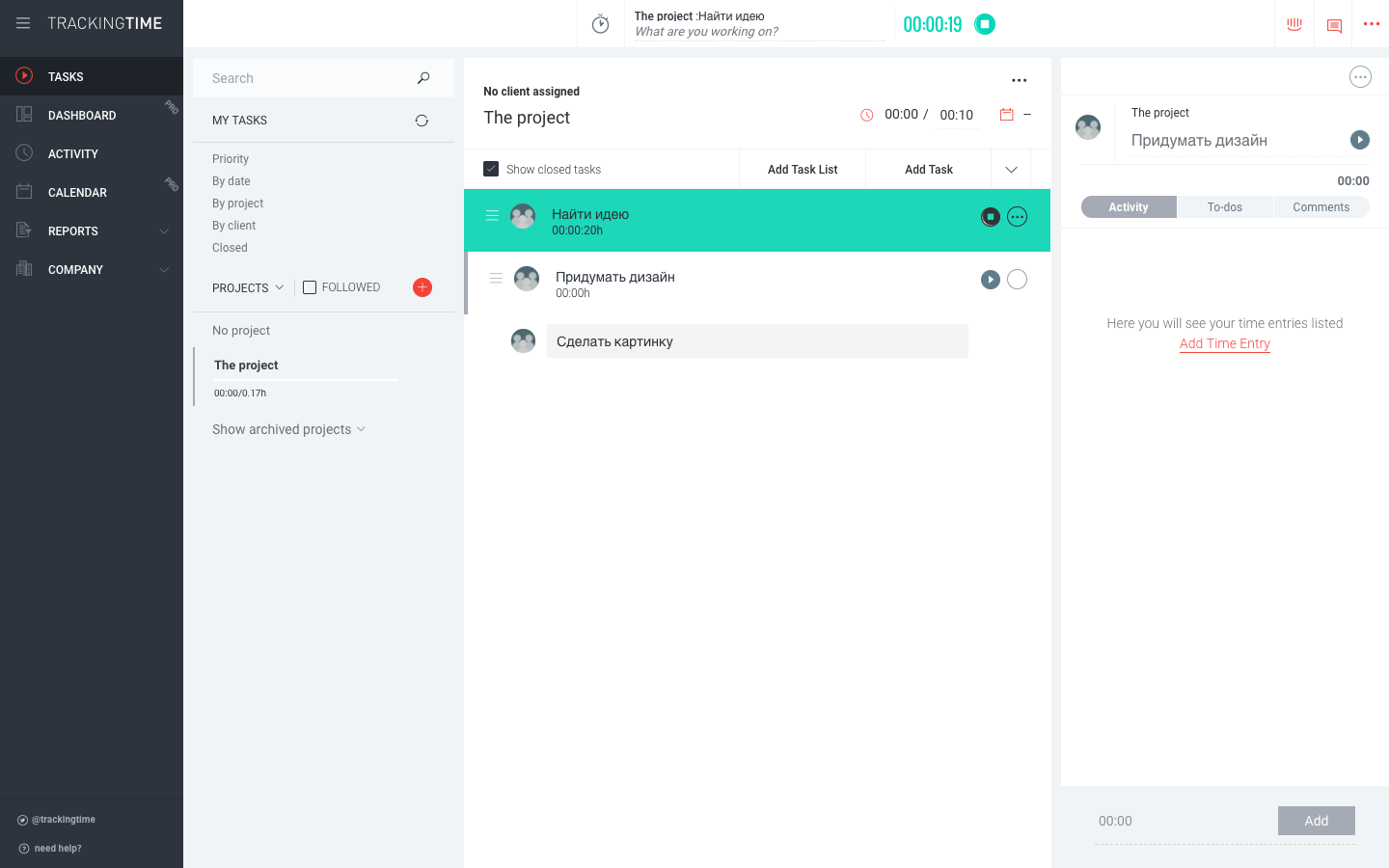The image size is (1389, 868).
Task: Open the chat messages icon in top bar
Action: point(1335,25)
